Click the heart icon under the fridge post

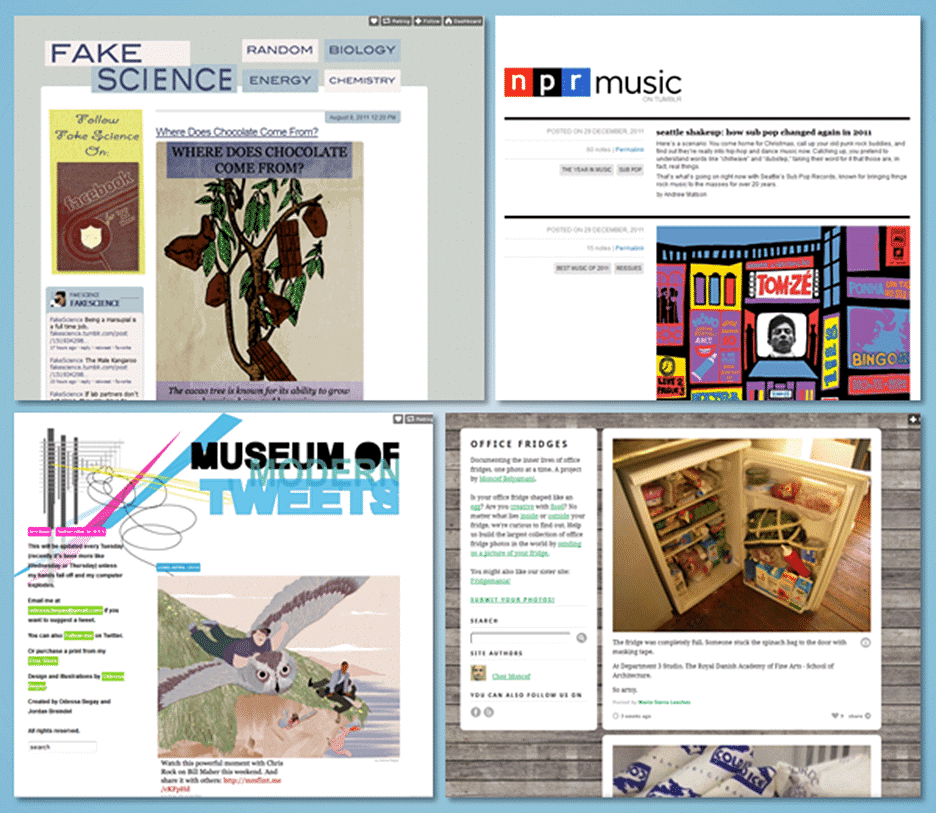coord(836,716)
